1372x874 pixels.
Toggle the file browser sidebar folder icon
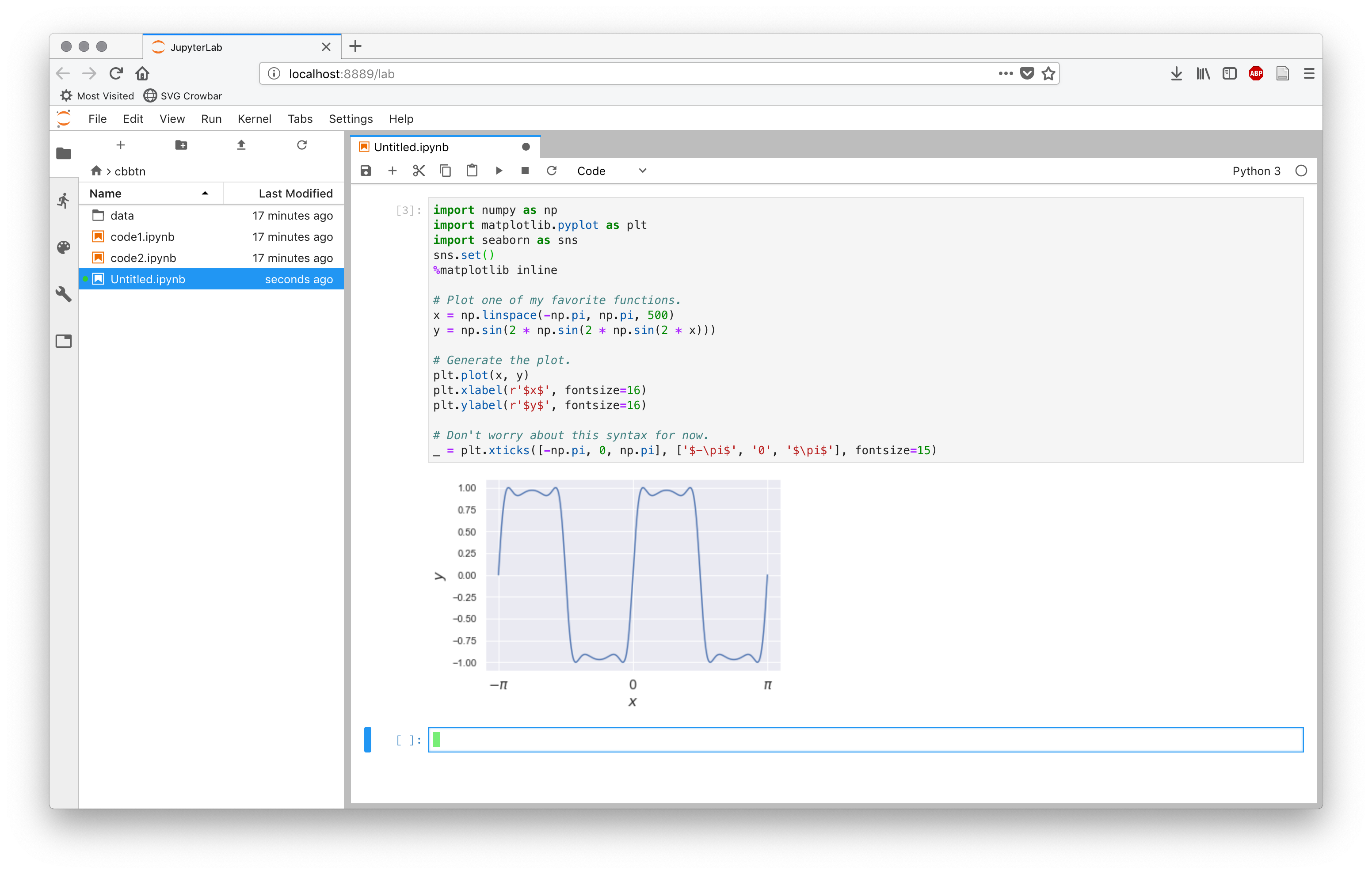64,153
